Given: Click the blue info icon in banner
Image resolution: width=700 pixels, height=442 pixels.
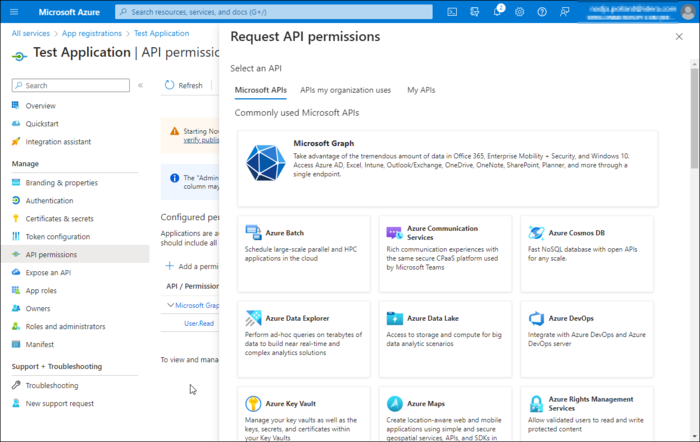Looking at the screenshot, I should coord(174,178).
